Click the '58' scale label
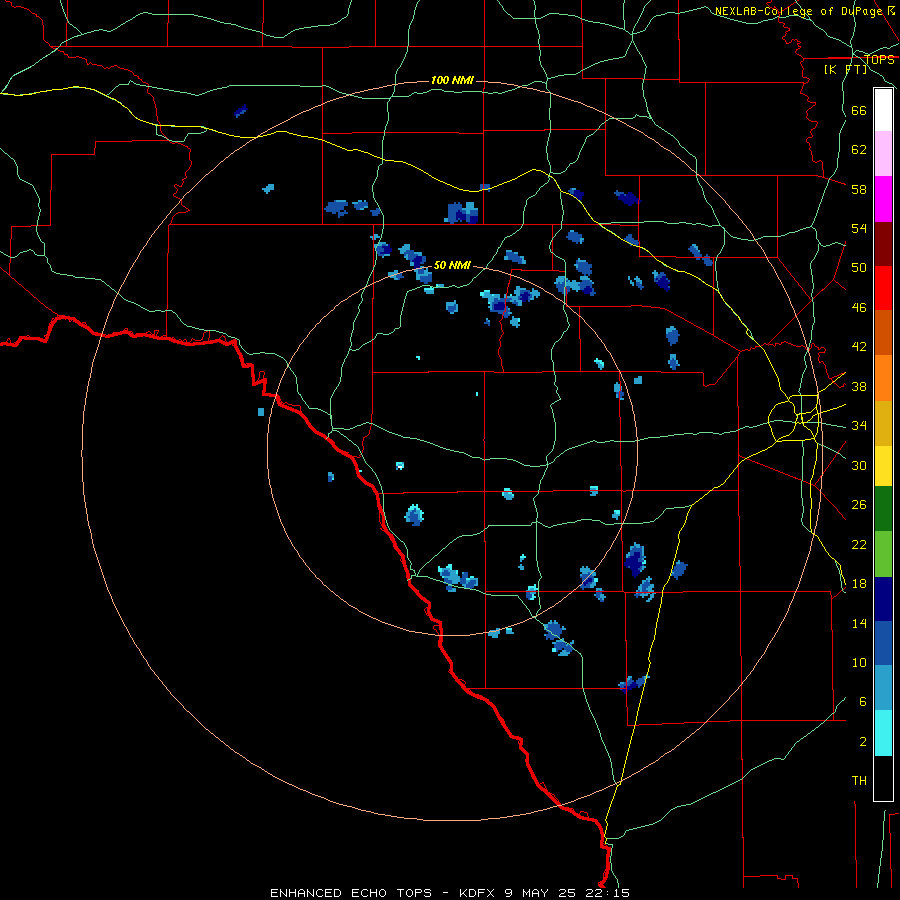 pos(859,189)
